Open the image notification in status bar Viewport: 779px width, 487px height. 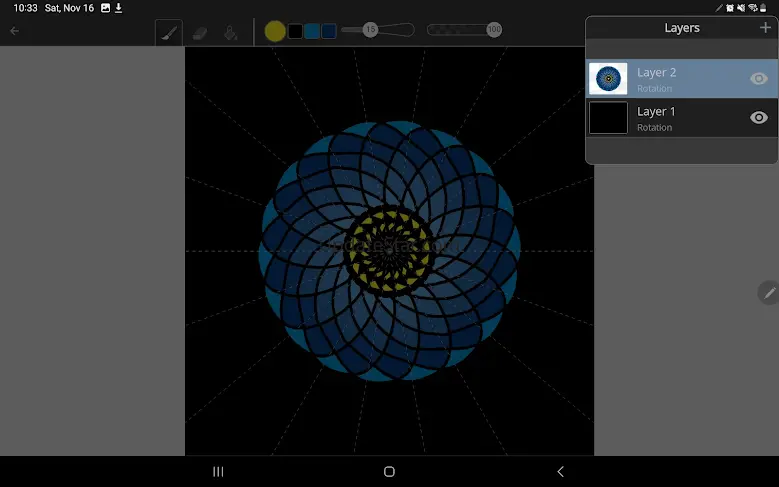[x=105, y=8]
